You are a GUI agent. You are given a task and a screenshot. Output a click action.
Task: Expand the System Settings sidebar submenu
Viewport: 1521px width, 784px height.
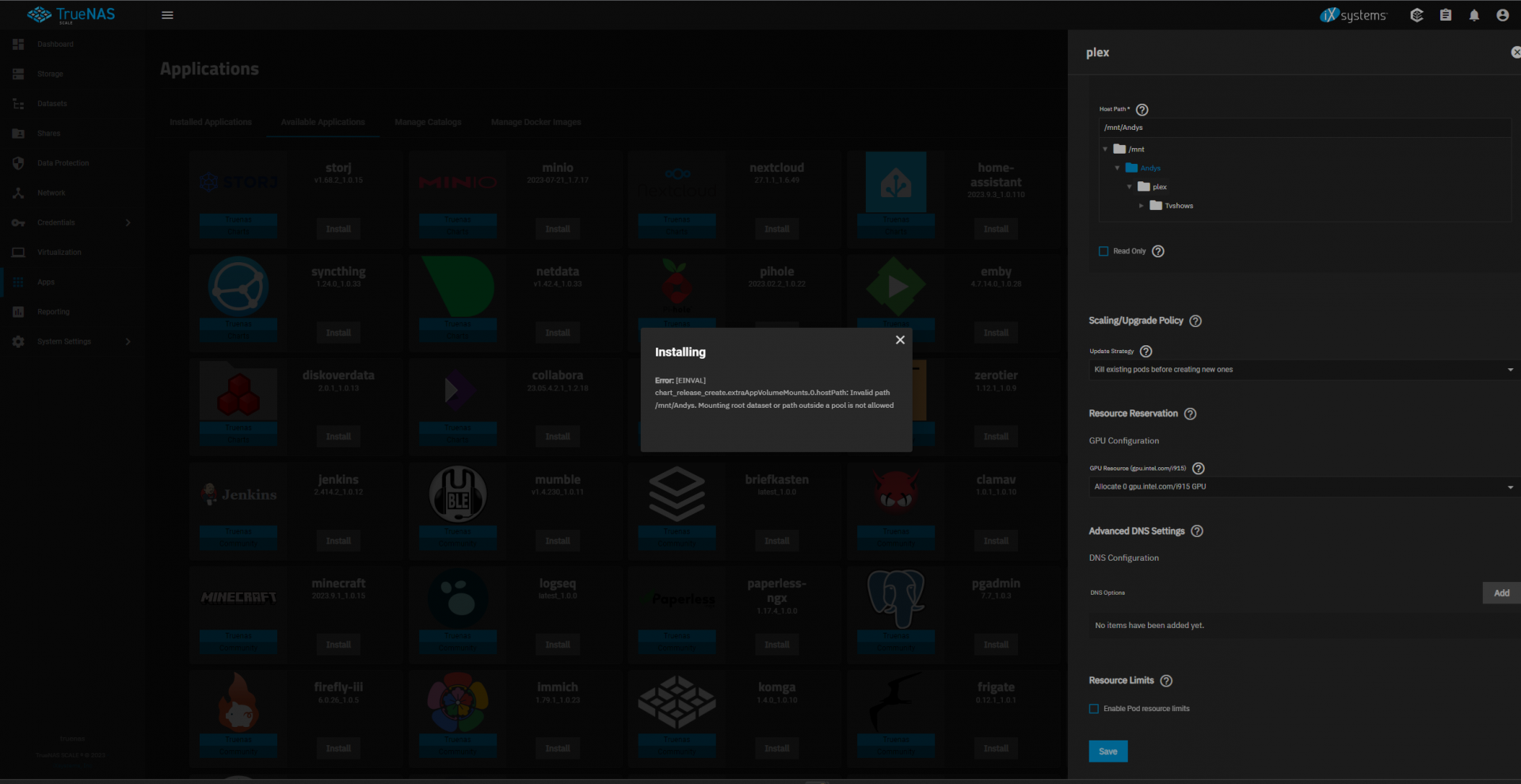(128, 341)
